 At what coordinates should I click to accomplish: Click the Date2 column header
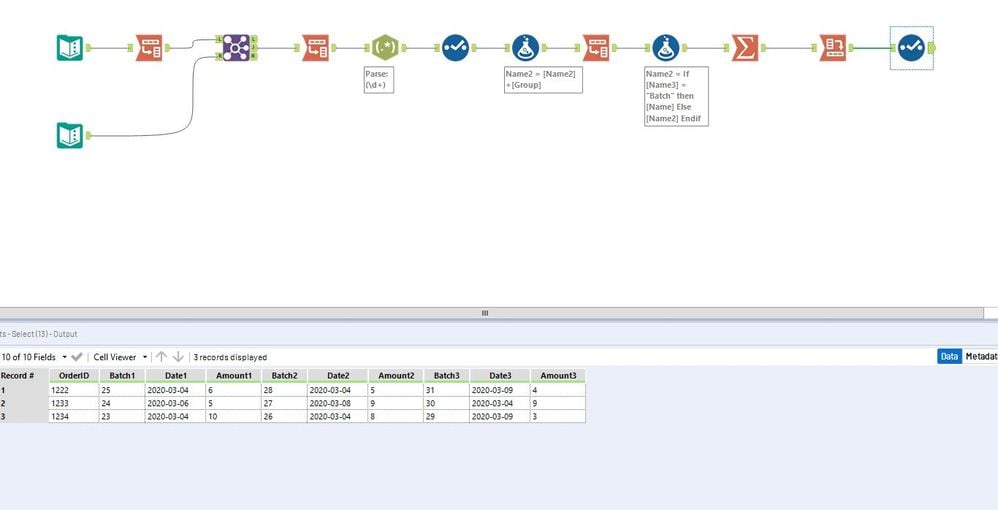pyautogui.click(x=338, y=376)
